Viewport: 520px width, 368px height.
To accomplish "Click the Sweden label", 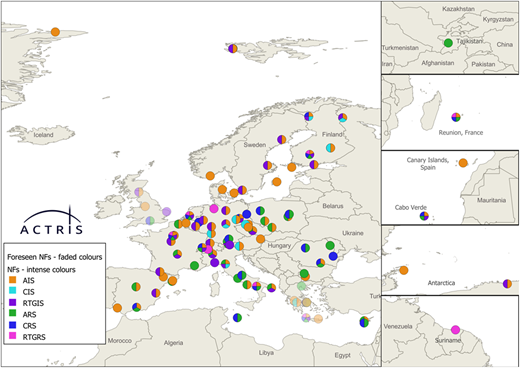I will pos(255,145).
